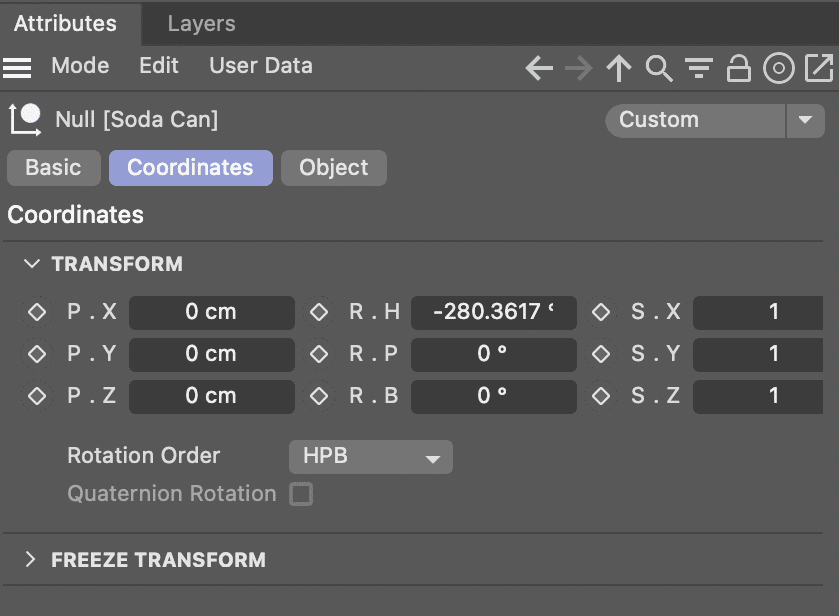Disable the Quaternion Rotation checkbox
The width and height of the screenshot is (839, 616).
pos(301,493)
